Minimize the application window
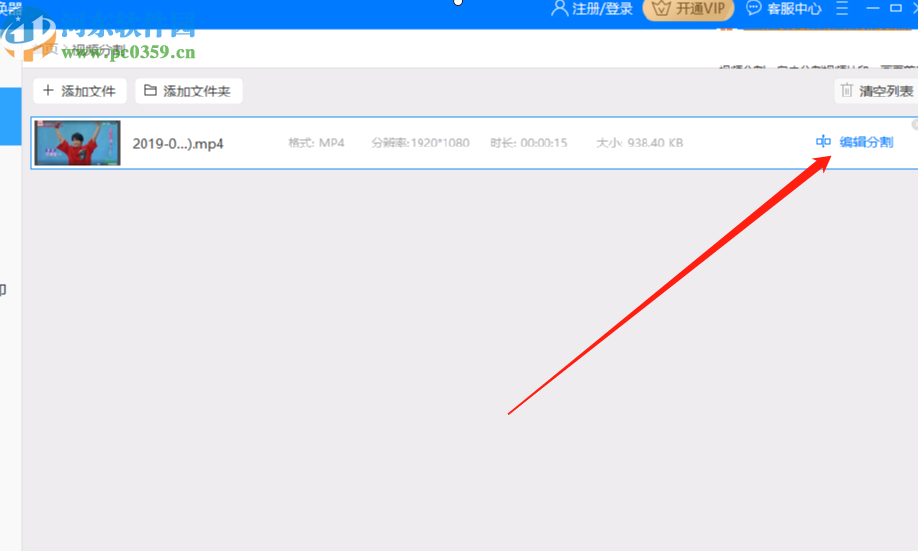918x551 pixels. (872, 8)
